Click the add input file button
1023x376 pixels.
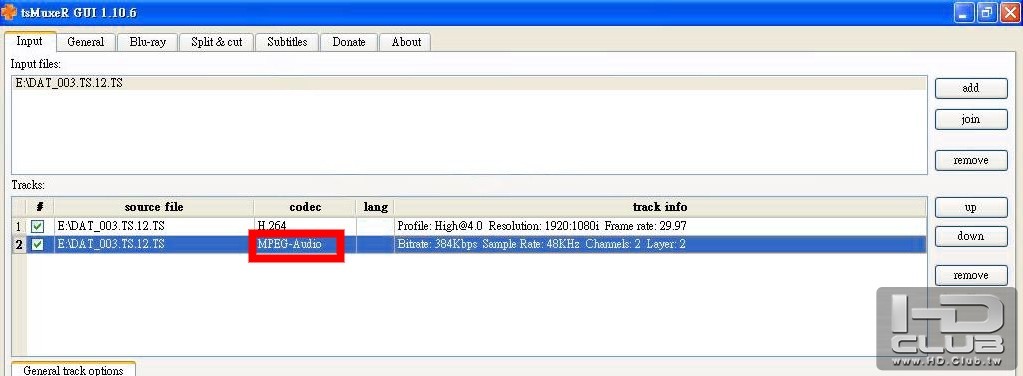coord(971,88)
